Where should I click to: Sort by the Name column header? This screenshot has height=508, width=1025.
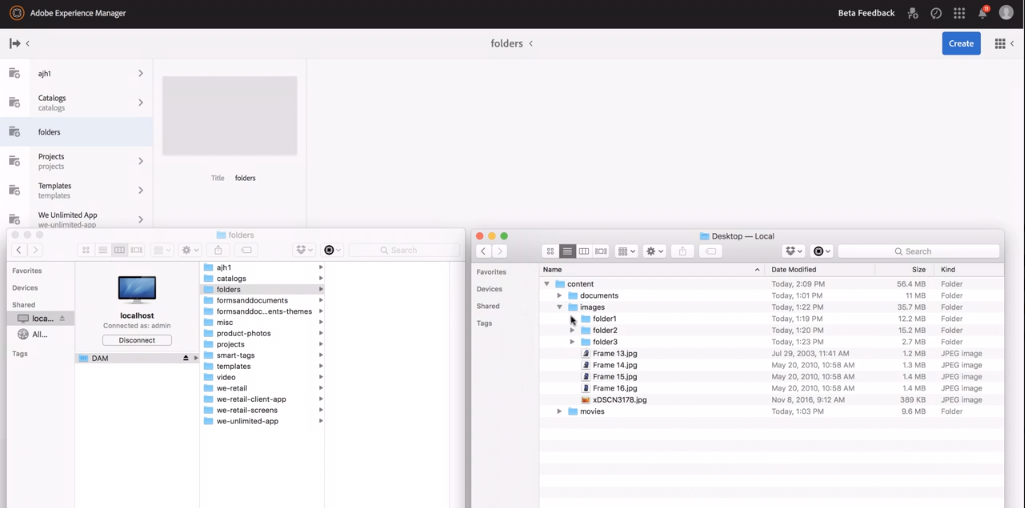click(652, 269)
